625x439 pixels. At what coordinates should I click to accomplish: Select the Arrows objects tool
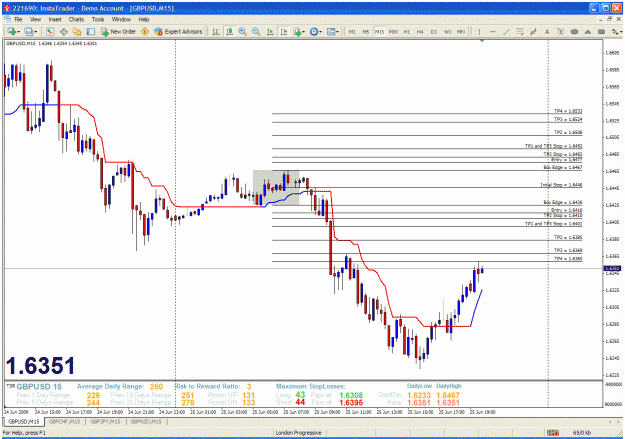[615, 31]
